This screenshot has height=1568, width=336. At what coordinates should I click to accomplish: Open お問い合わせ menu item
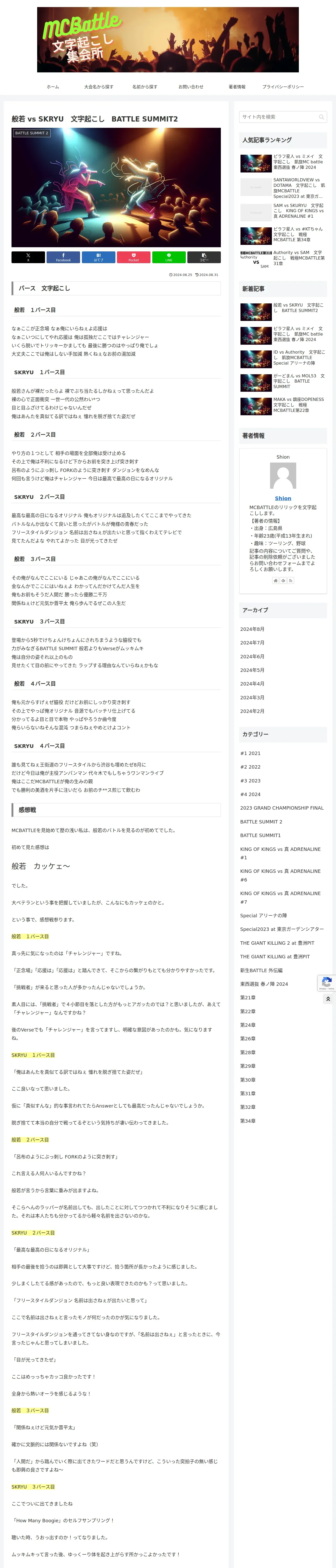point(191,87)
